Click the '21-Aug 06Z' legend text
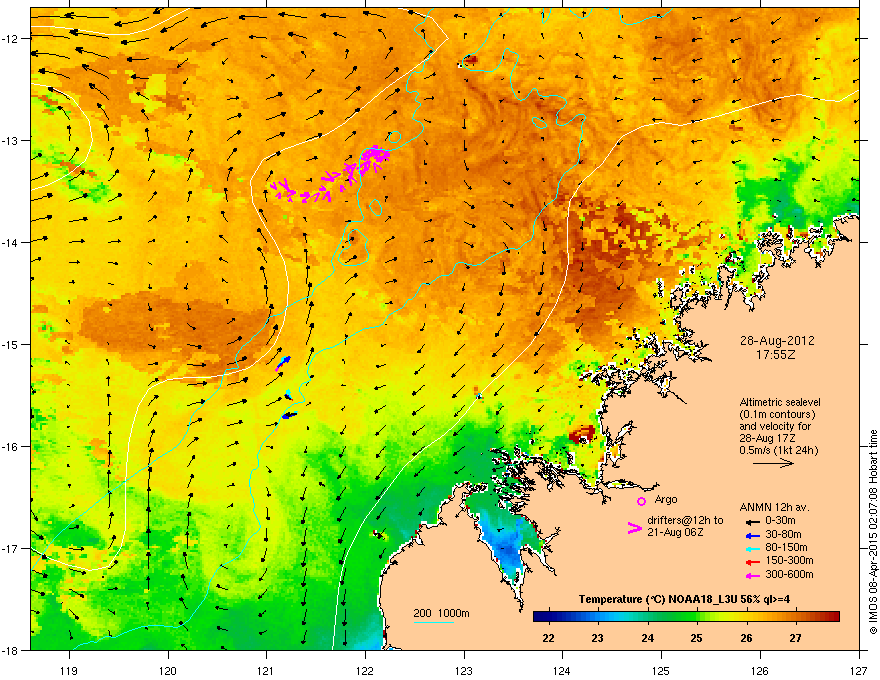The width and height of the screenshot is (880, 680). tap(675, 532)
